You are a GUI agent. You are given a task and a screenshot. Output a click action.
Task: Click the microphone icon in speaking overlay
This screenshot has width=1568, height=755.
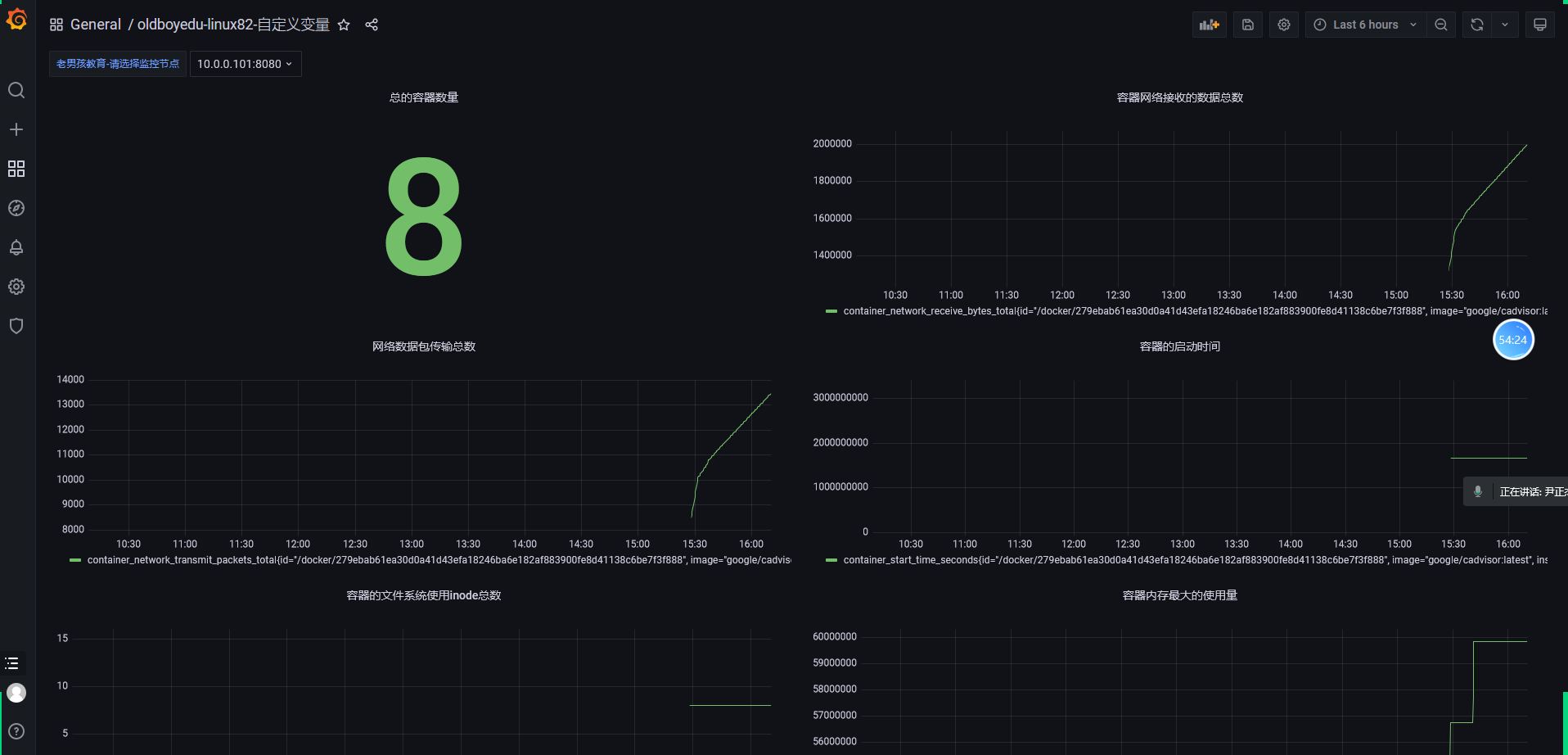(1478, 491)
